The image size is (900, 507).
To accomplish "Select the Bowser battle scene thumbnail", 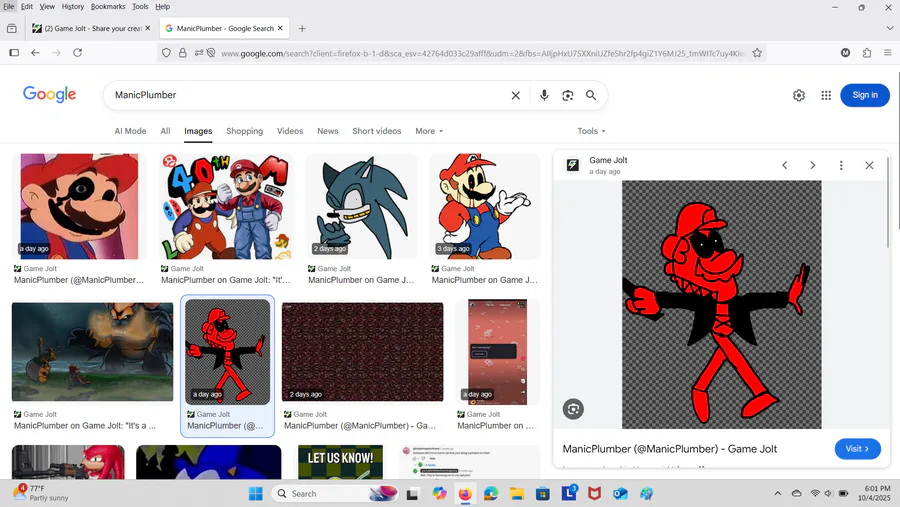I will [92, 352].
